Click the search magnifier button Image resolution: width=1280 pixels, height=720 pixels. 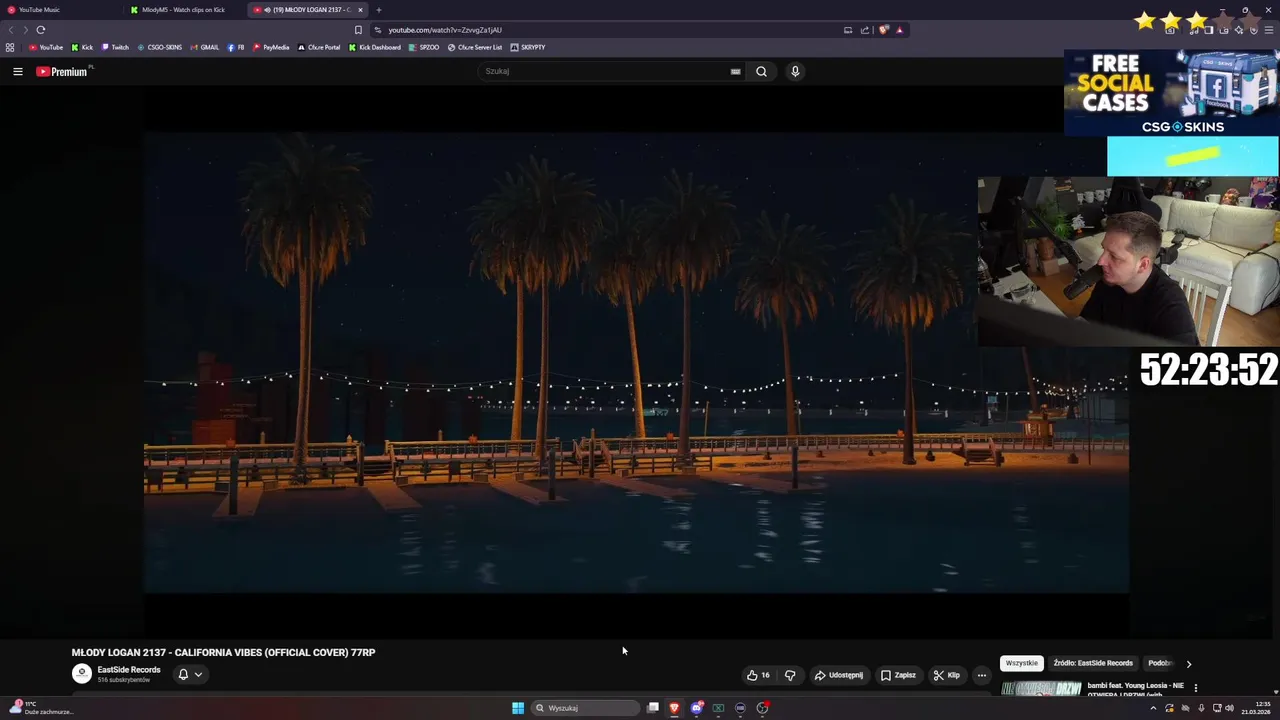[761, 71]
